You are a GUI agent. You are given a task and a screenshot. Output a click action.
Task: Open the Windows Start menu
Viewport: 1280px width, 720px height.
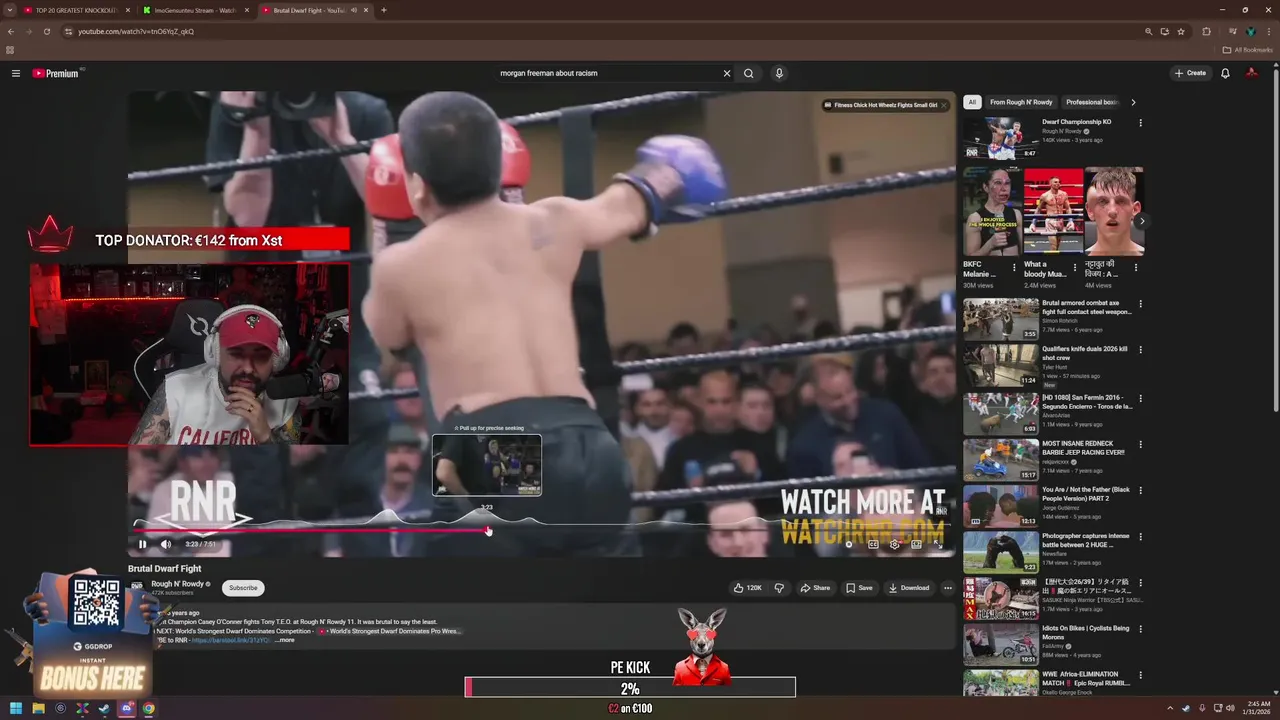17,708
